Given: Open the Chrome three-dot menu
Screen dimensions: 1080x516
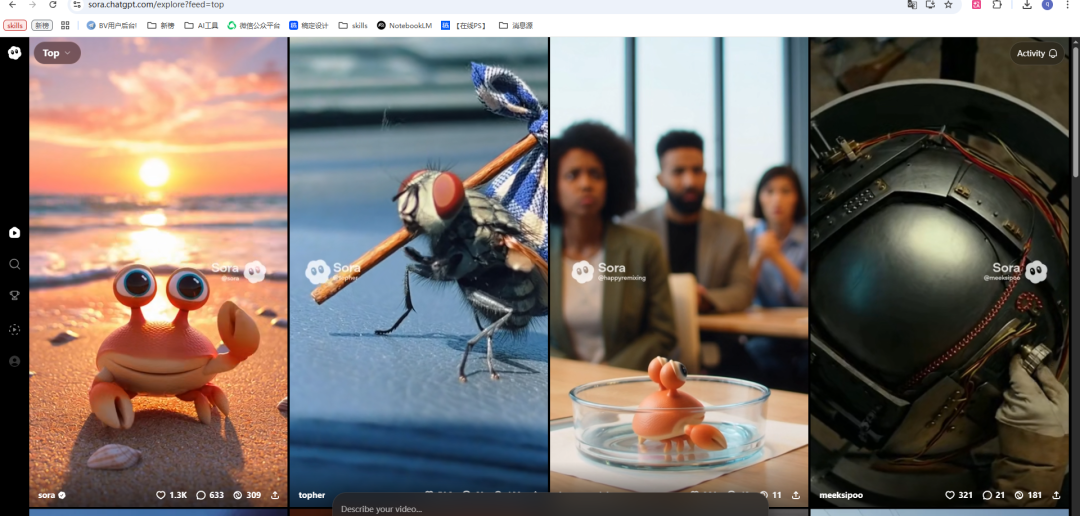Looking at the screenshot, I should [1069, 5].
